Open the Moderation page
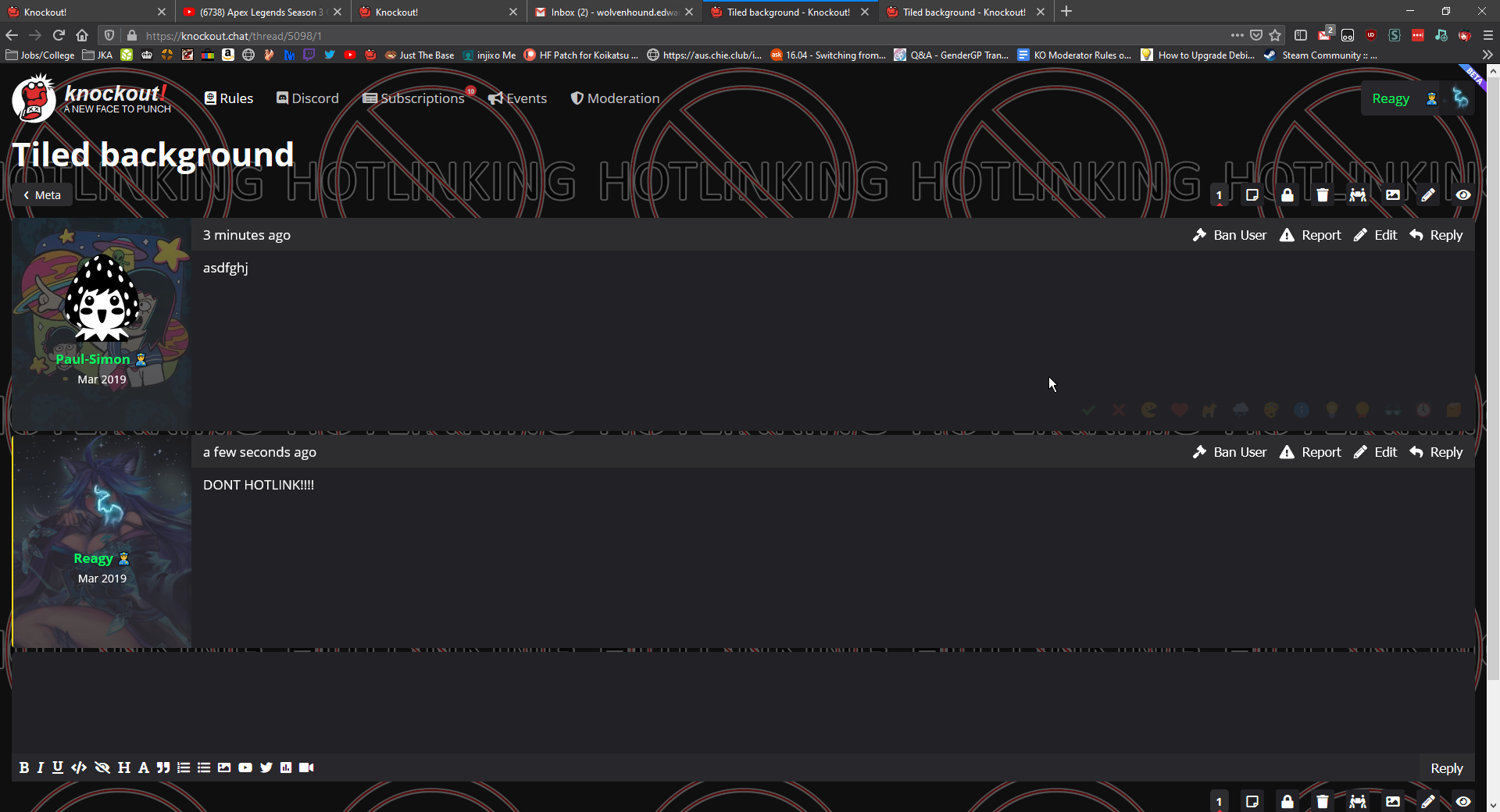The width and height of the screenshot is (1500, 812). (x=616, y=98)
